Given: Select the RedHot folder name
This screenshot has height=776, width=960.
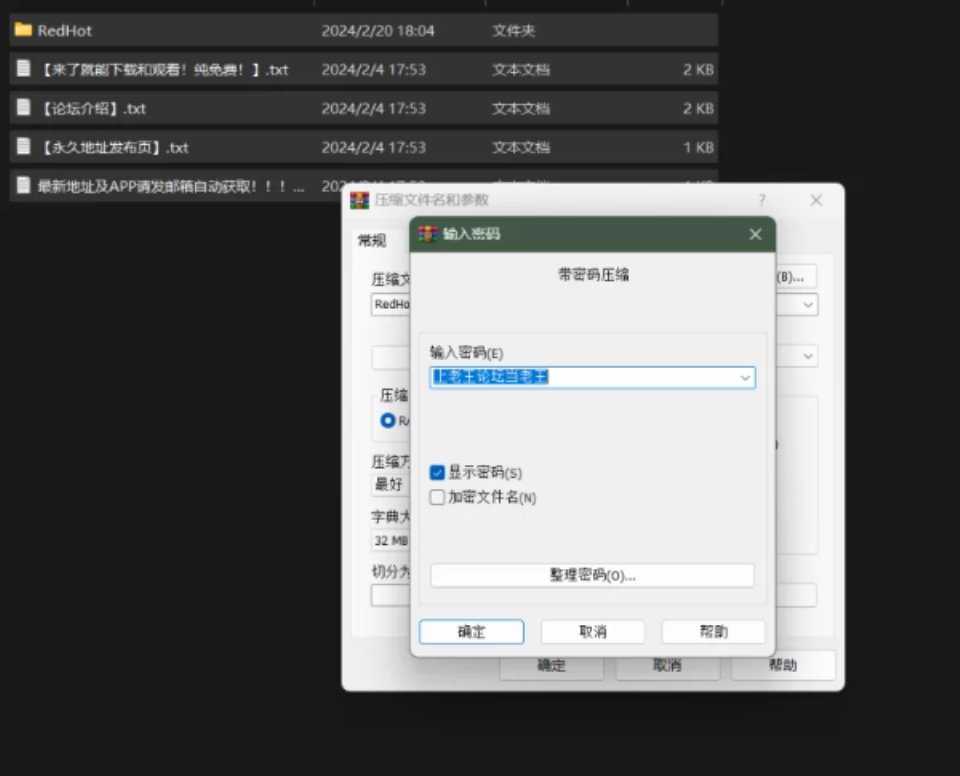Looking at the screenshot, I should pyautogui.click(x=64, y=30).
